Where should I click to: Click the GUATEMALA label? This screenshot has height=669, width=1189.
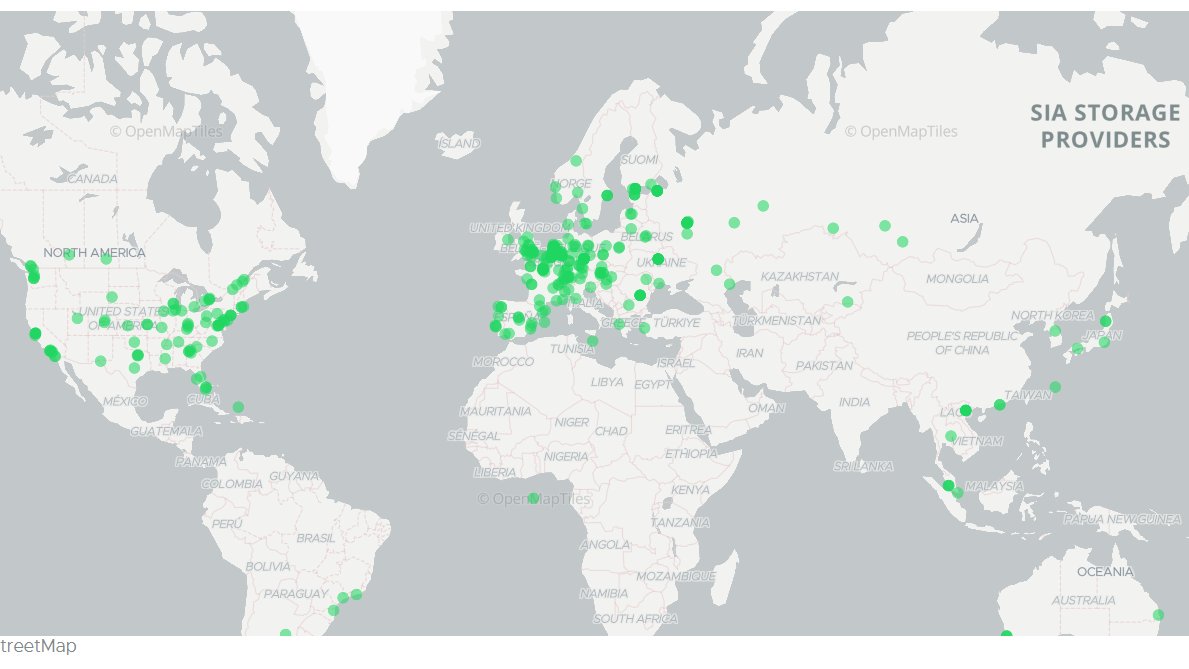click(x=166, y=432)
